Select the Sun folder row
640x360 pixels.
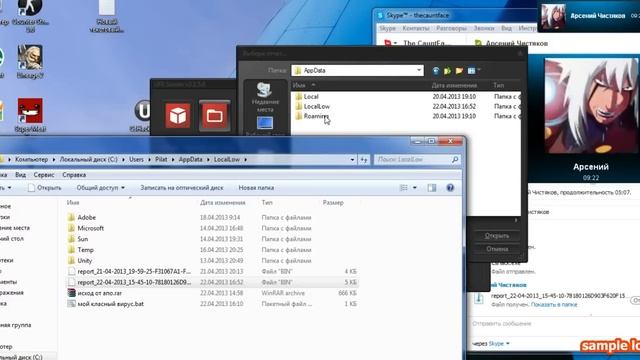(212, 239)
